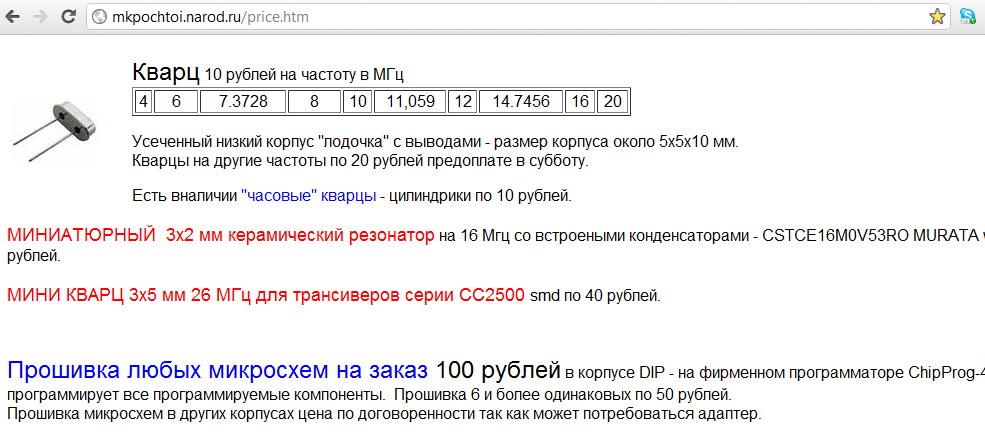The height and width of the screenshot is (432, 985).
Task: Click the 20 MHz frequency cell
Action: point(613,101)
